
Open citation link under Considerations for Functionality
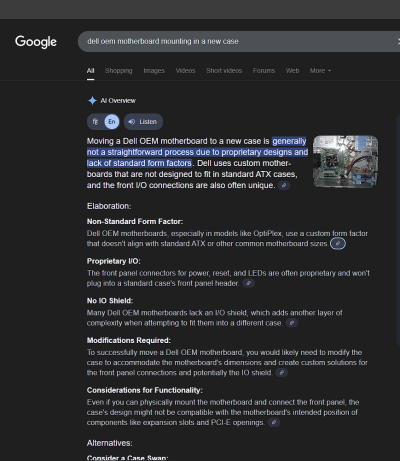point(274,422)
